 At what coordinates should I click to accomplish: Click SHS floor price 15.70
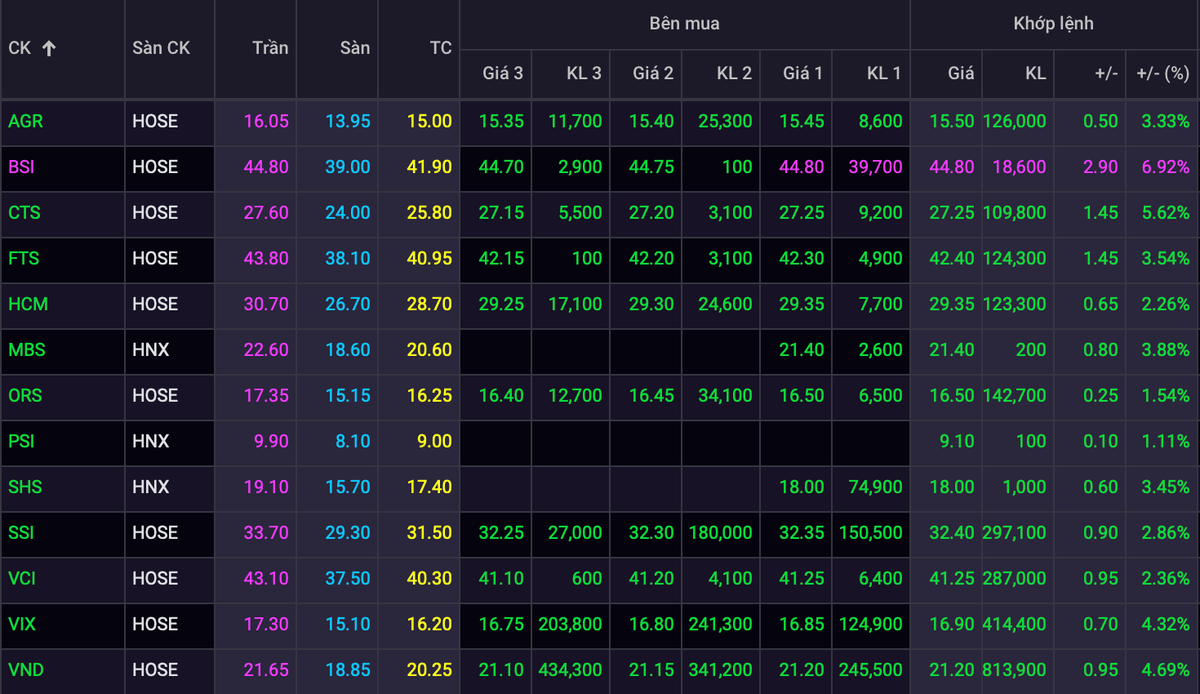347,487
